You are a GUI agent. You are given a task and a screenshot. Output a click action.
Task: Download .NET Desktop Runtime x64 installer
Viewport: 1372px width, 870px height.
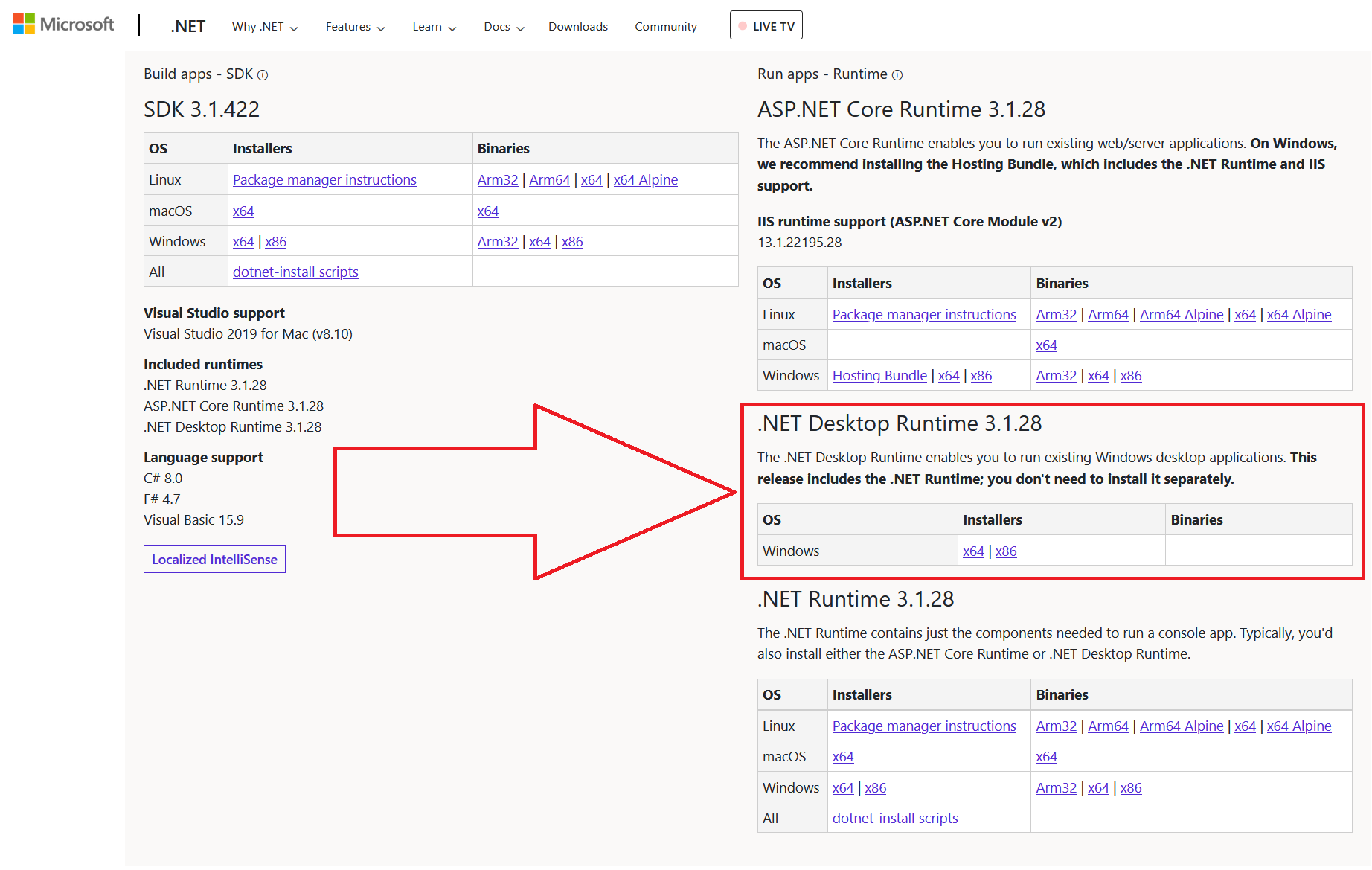coord(973,551)
